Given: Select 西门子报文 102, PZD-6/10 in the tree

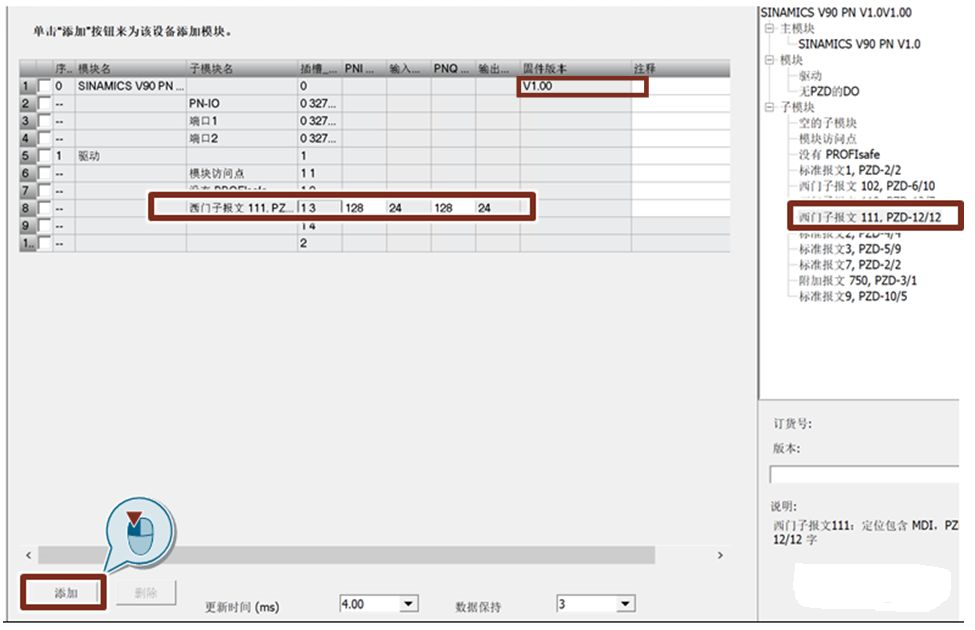Looking at the screenshot, I should pyautogui.click(x=867, y=186).
